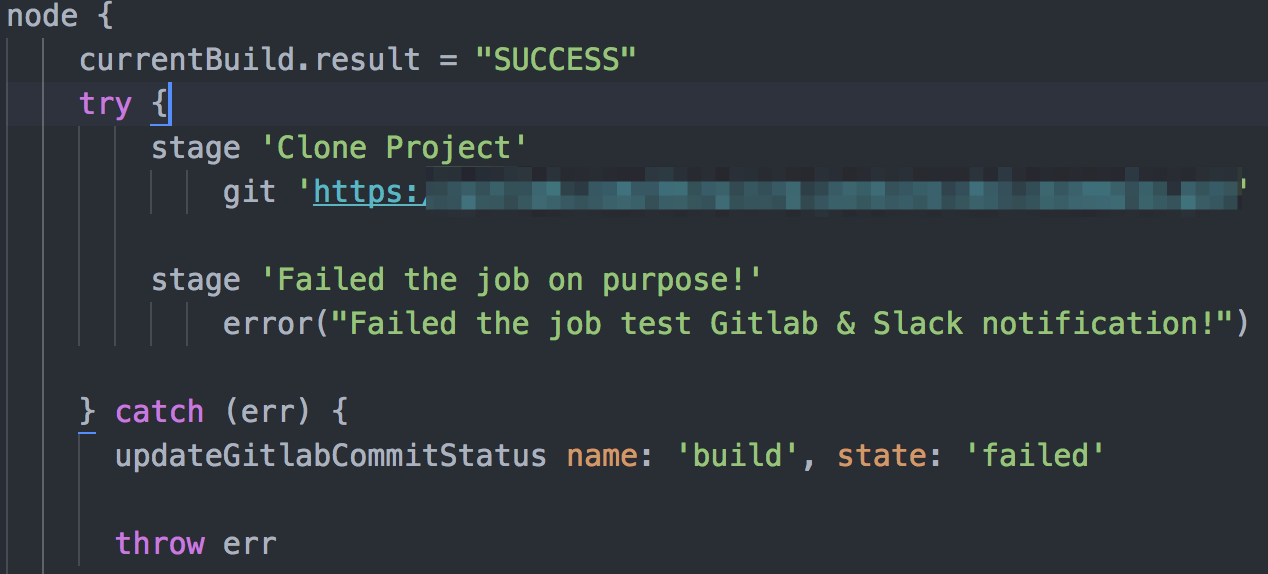Click the 'throw' keyword
This screenshot has width=1268, height=574.
[160, 543]
